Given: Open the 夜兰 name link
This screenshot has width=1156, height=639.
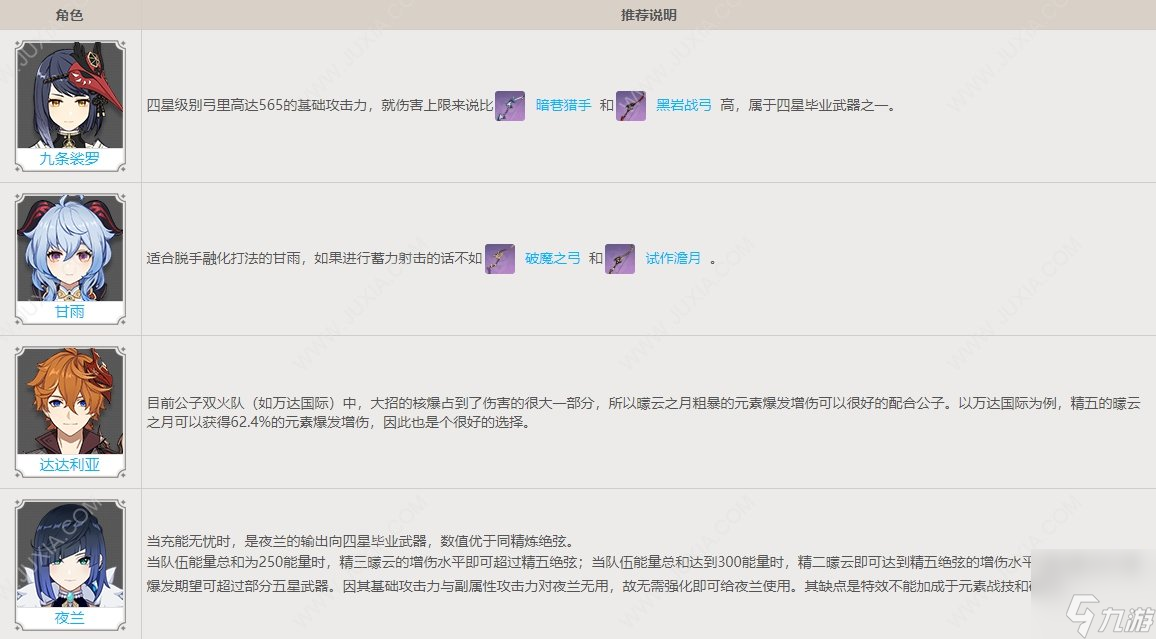Looking at the screenshot, I should tap(69, 618).
